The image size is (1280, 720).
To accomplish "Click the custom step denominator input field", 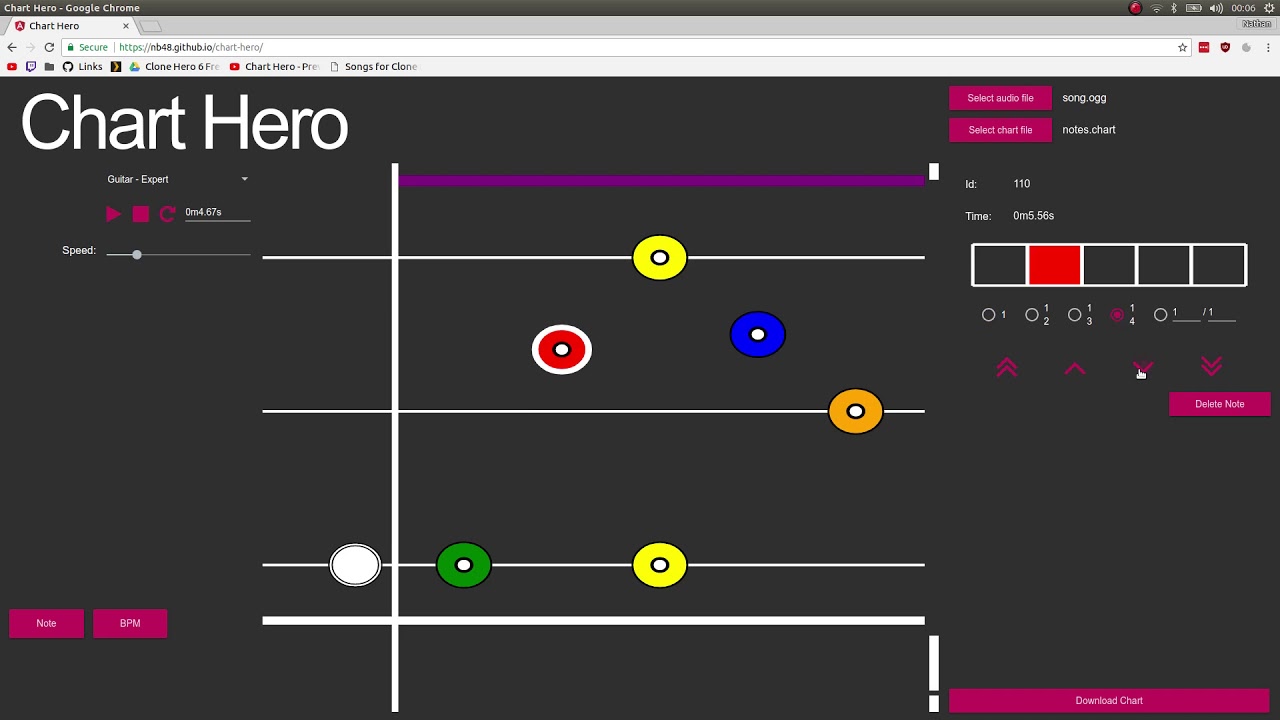I will (x=1222, y=313).
